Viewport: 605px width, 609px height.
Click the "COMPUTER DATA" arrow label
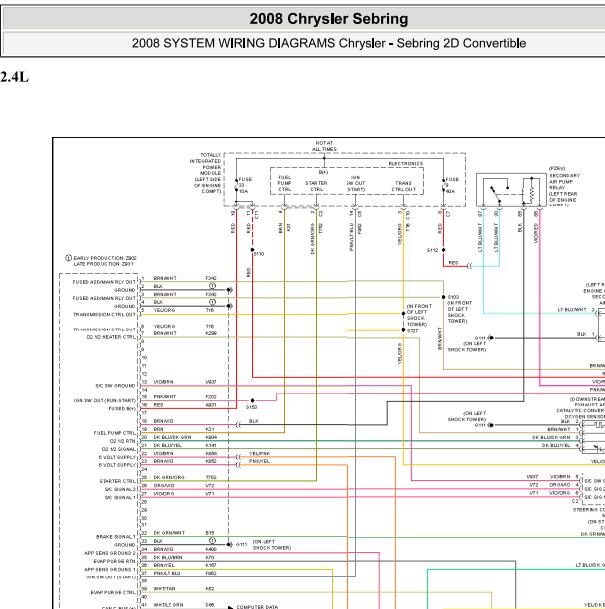(257, 607)
